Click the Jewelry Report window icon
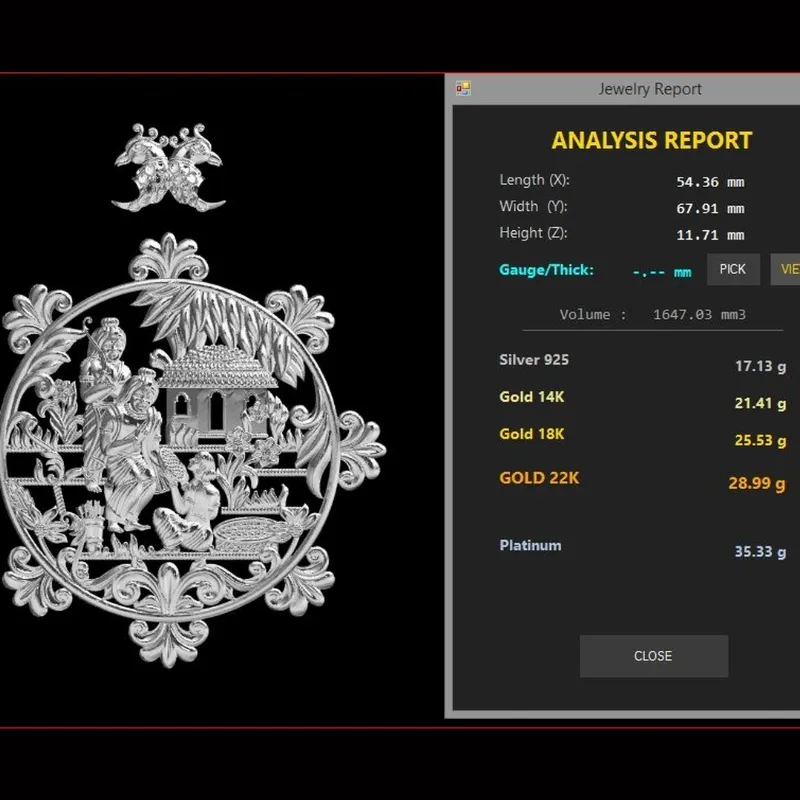This screenshot has height=800, width=800. (463, 88)
